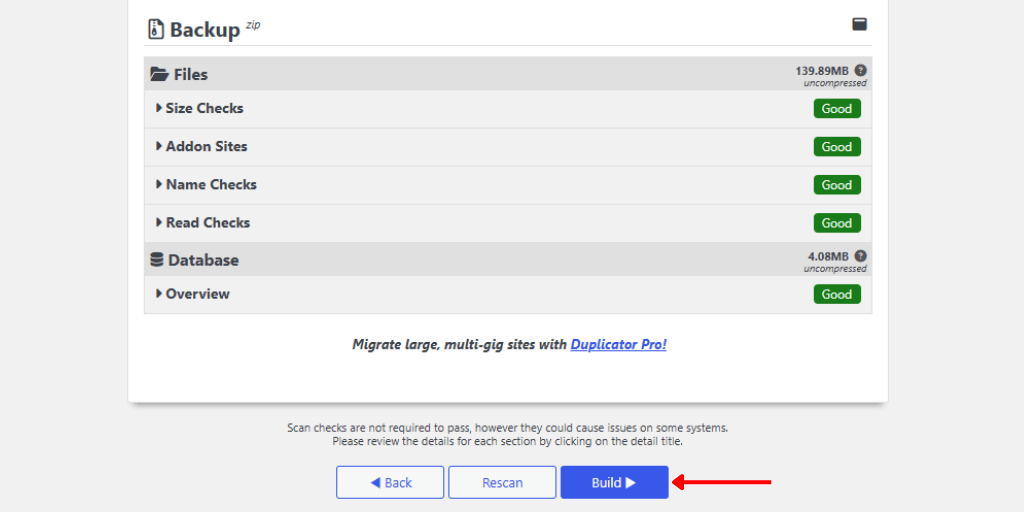Screen dimensions: 1024x512
Task: Click the Database stack icon
Action: coord(157,260)
